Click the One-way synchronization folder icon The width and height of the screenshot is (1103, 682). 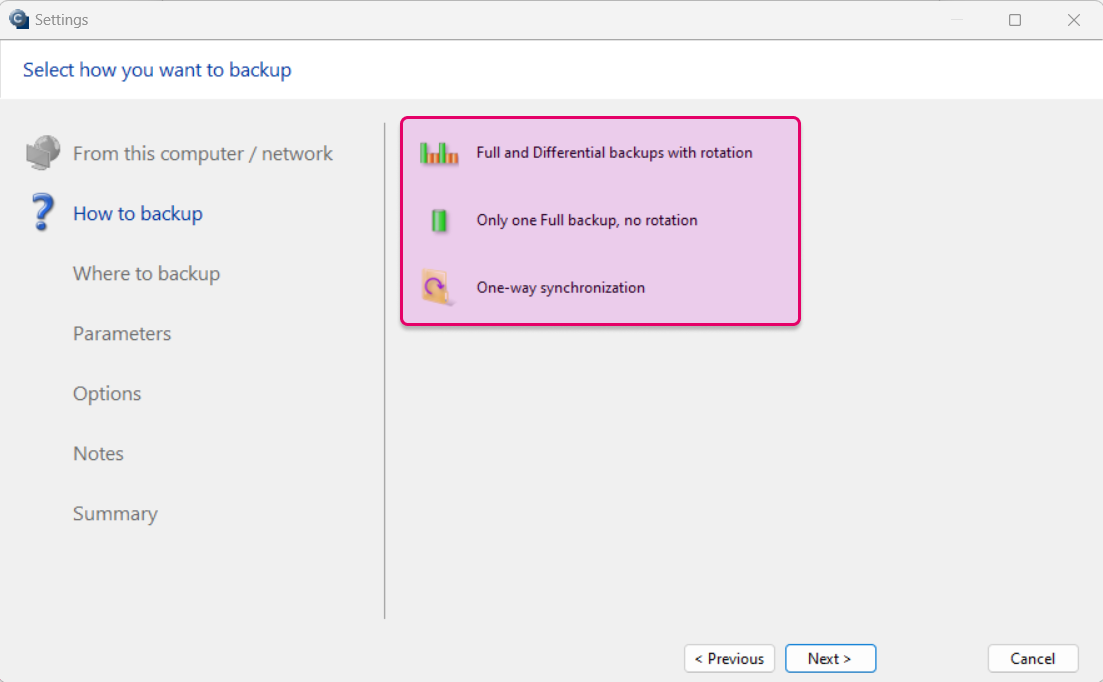coord(438,288)
